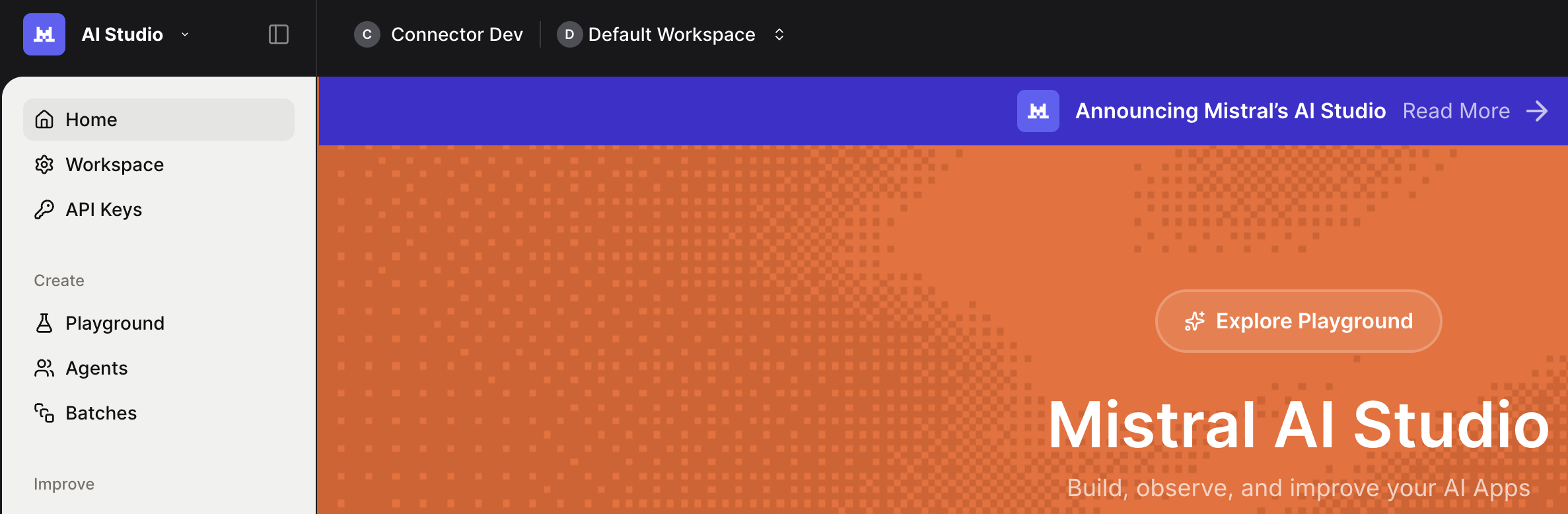The width and height of the screenshot is (1568, 514).
Task: Click the API Keys key icon
Action: point(44,209)
